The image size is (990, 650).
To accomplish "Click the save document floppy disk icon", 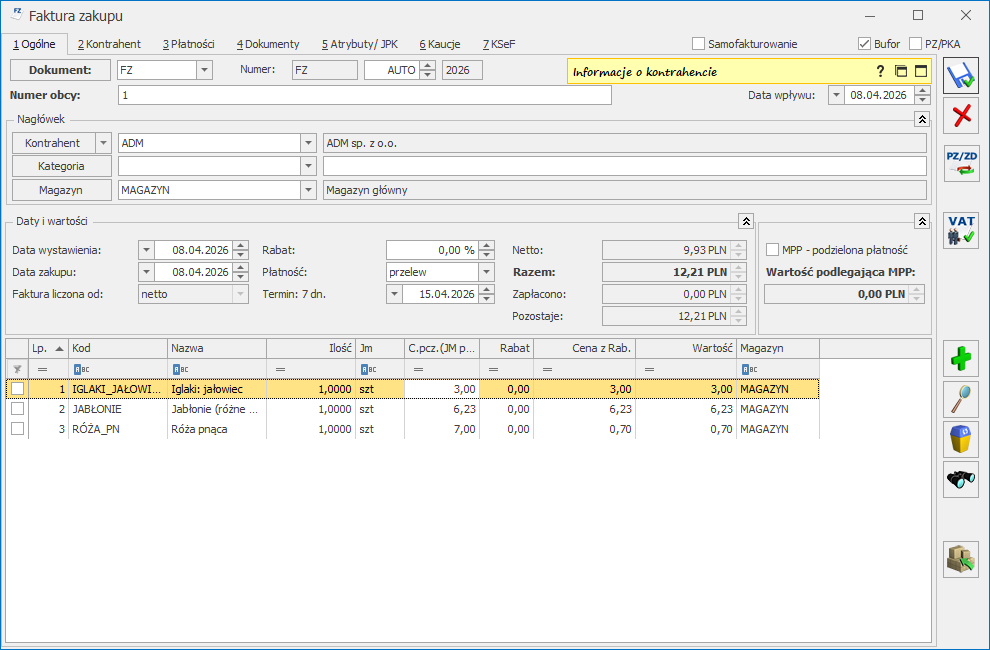I will coord(961,77).
